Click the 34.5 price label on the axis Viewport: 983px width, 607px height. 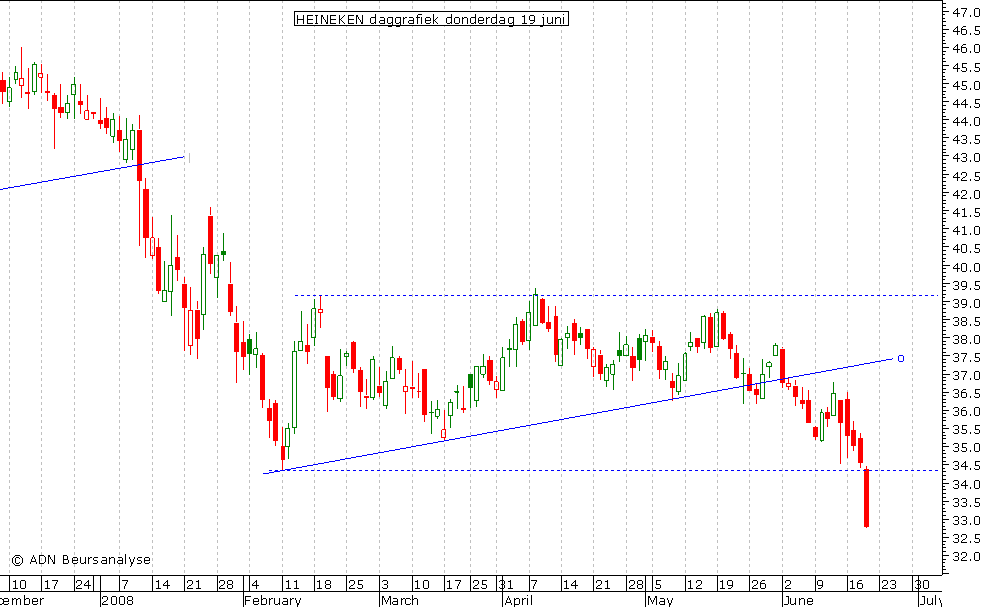point(966,465)
